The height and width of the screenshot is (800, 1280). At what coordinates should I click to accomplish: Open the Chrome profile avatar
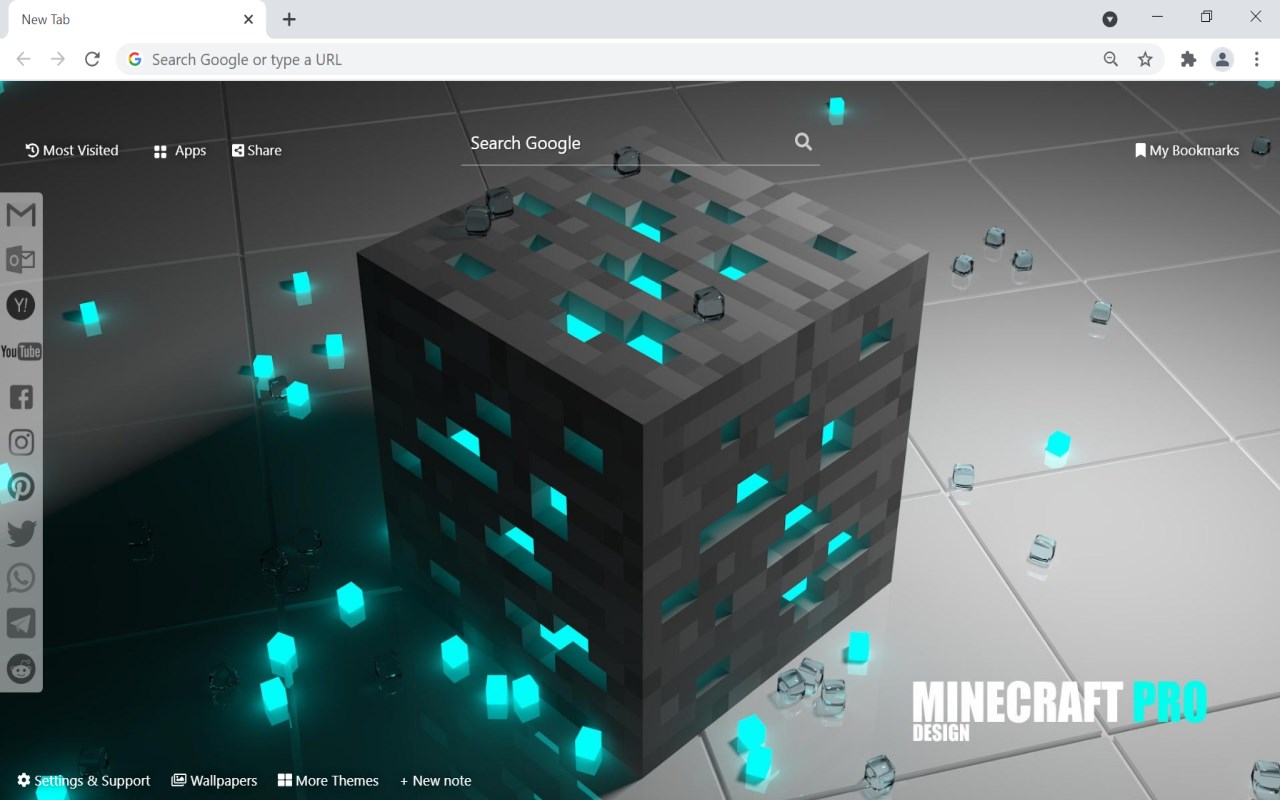pyautogui.click(x=1222, y=59)
